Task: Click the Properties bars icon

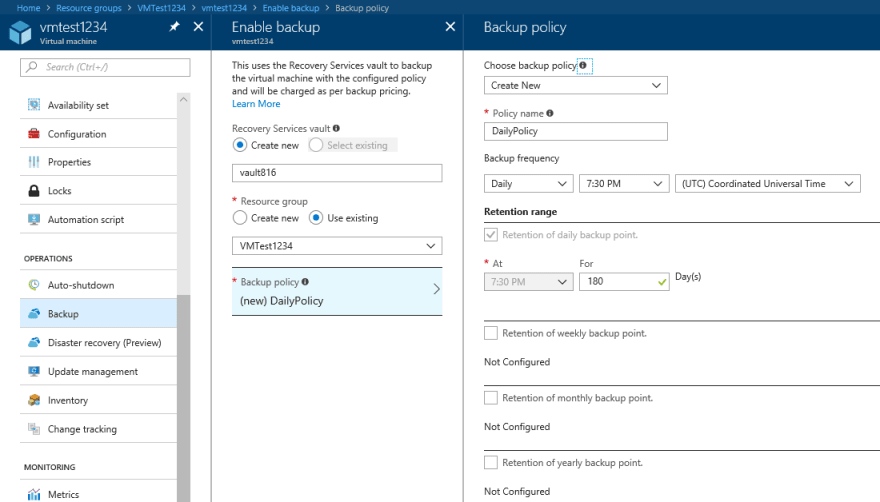Action: [x=34, y=162]
